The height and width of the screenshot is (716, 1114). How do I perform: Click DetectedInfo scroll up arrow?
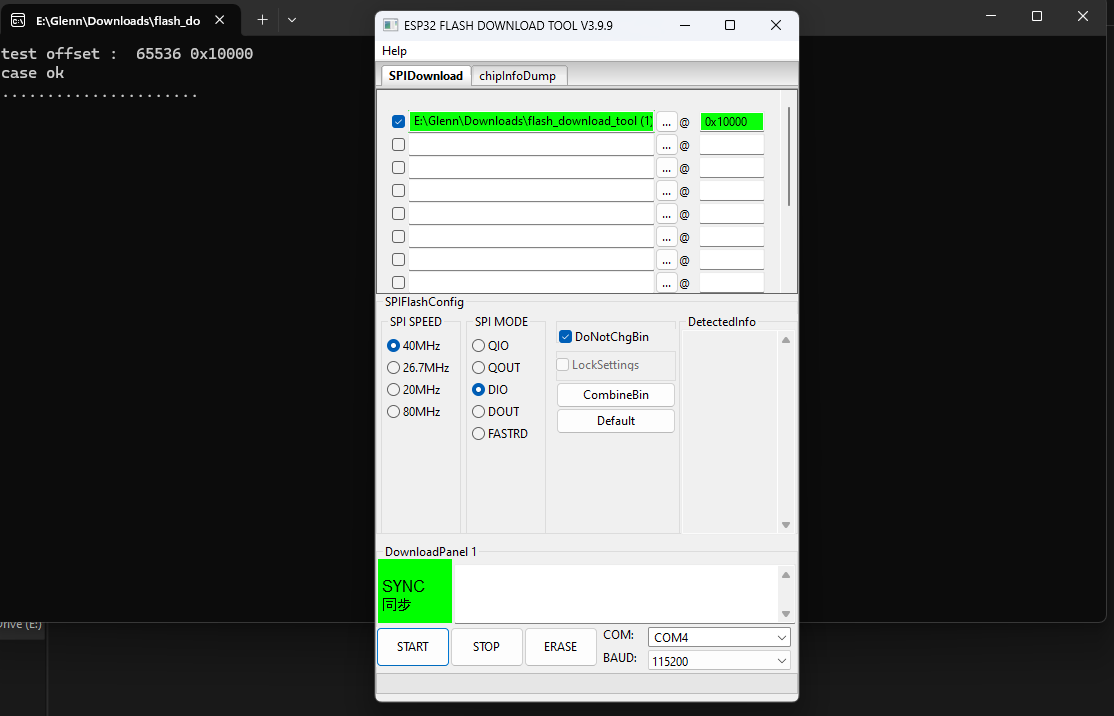[x=786, y=340]
